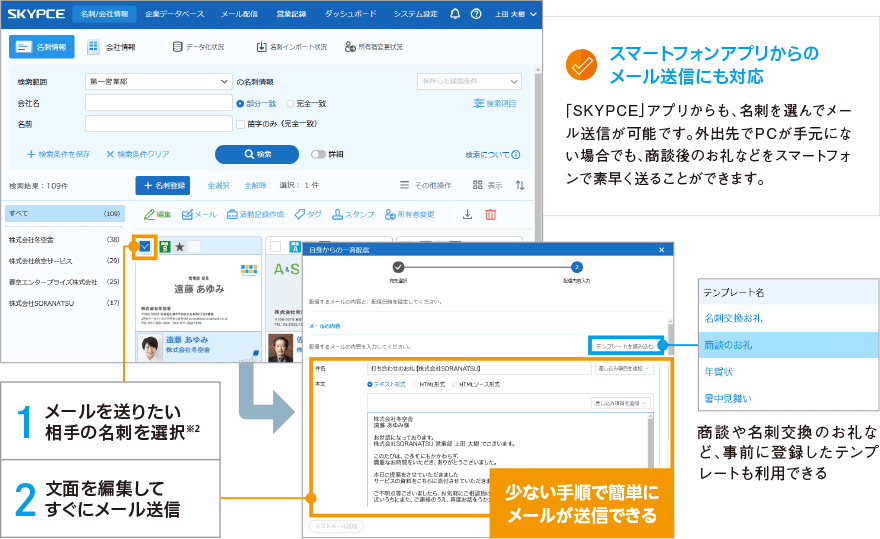Open the その他操作 hamburger menu
The height and width of the screenshot is (539, 880).
(404, 185)
